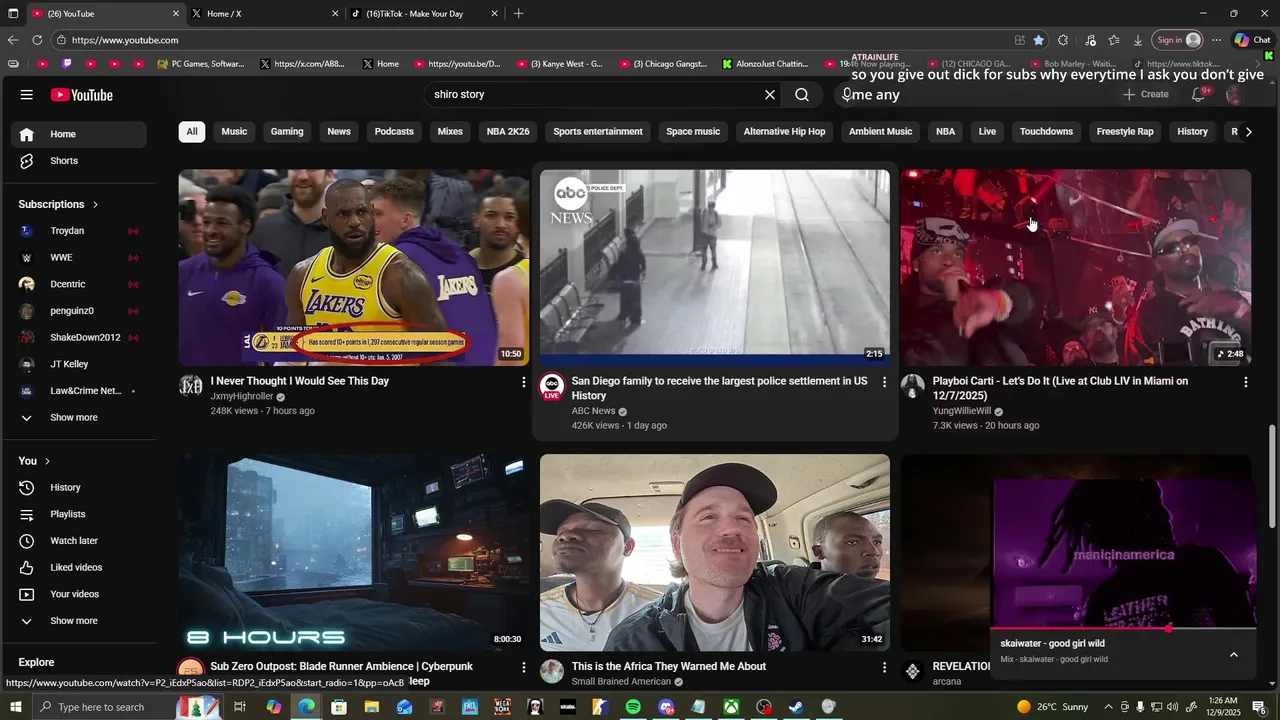The image size is (1280, 720).
Task: Open options for Sub Zero Outpost video
Action: pyautogui.click(x=523, y=667)
